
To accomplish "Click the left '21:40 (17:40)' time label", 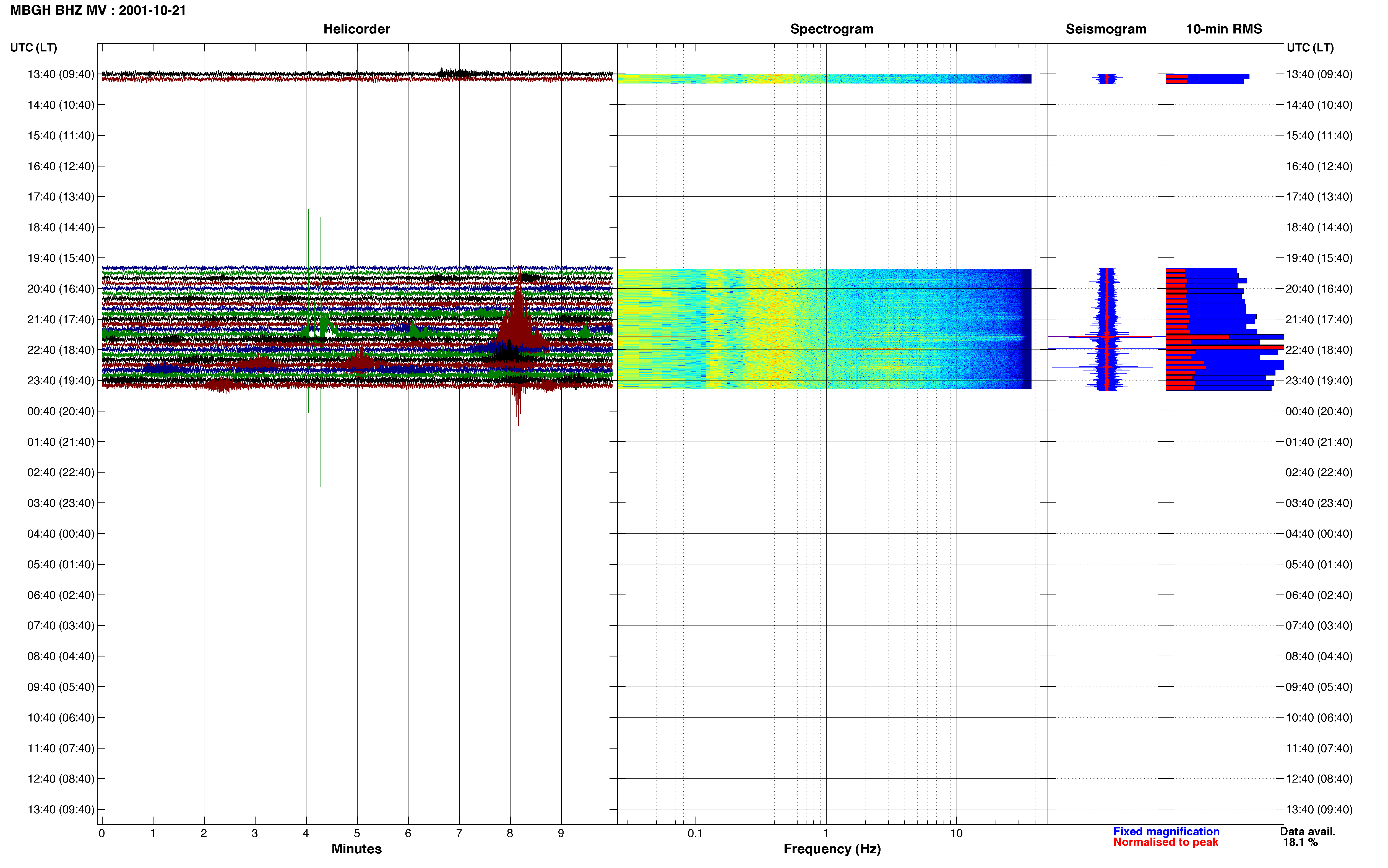I will [x=61, y=319].
